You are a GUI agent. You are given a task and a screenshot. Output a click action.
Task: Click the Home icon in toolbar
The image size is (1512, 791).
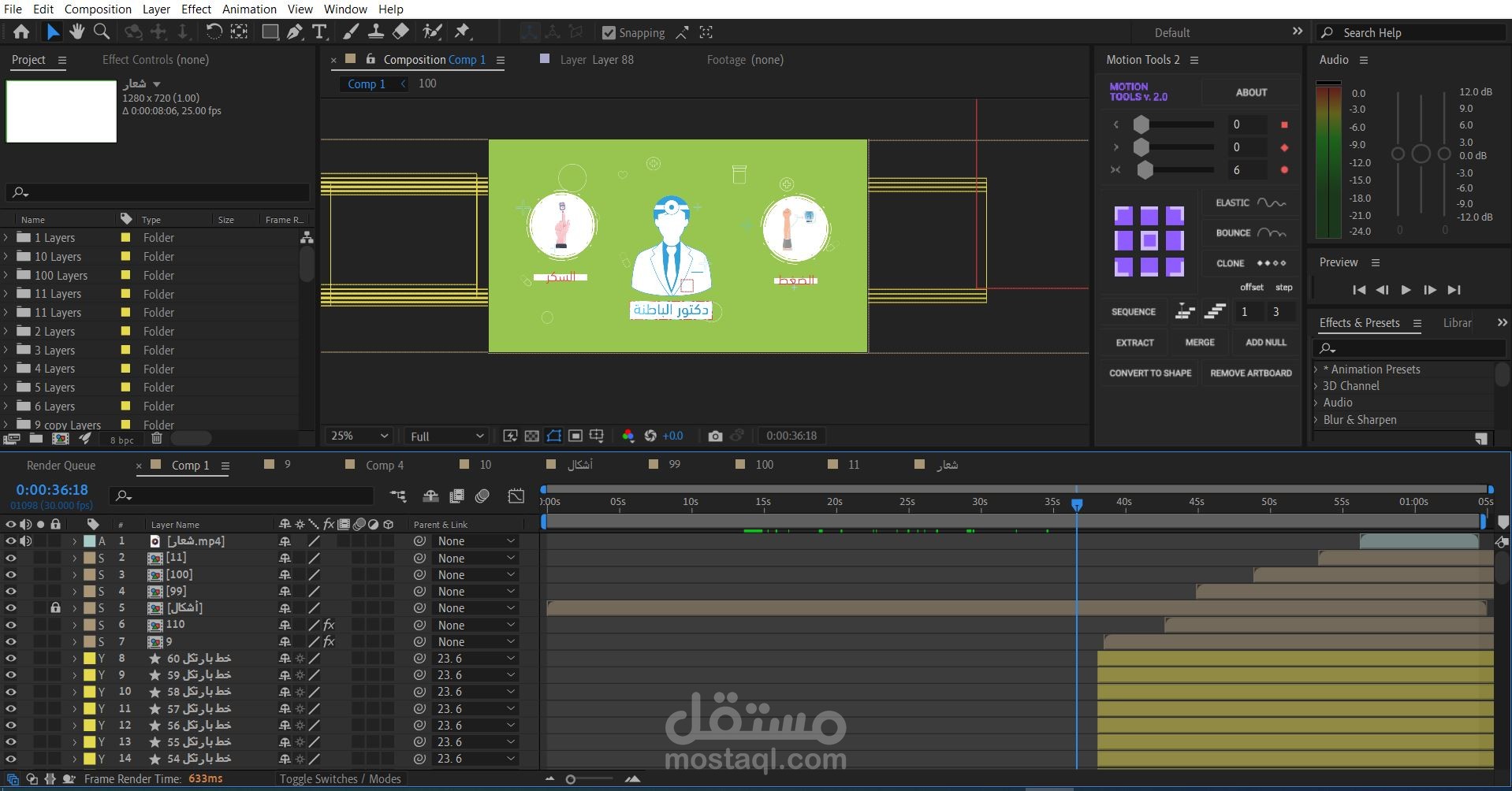(21, 32)
